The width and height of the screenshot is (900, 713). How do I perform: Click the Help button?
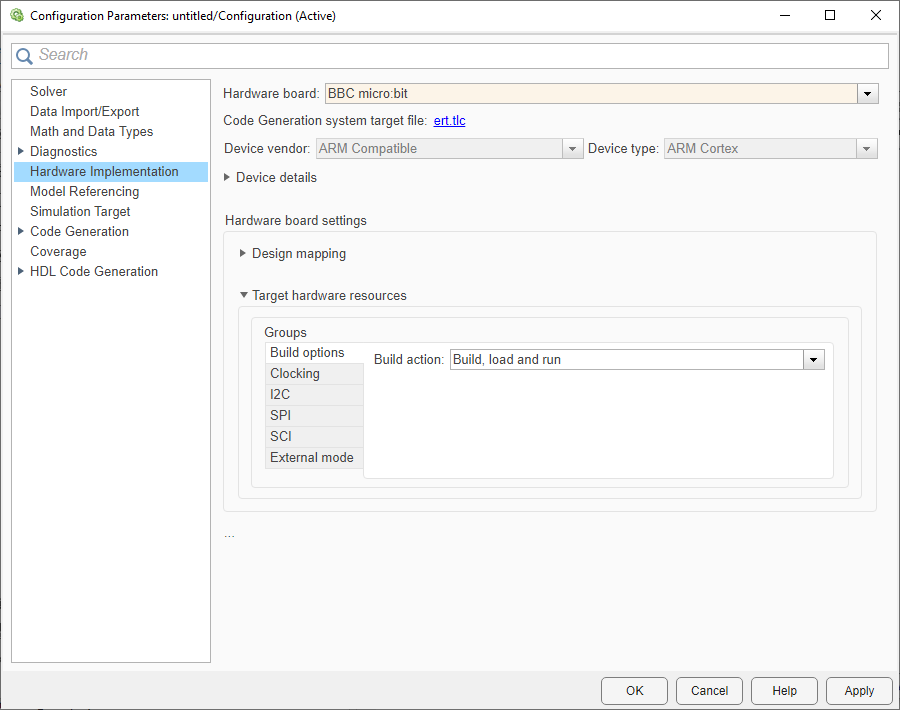784,690
